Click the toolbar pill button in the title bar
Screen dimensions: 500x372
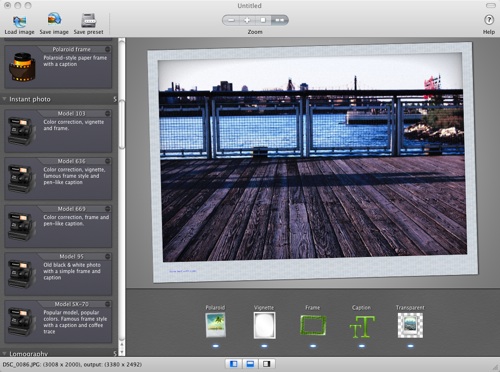[x=491, y=5]
